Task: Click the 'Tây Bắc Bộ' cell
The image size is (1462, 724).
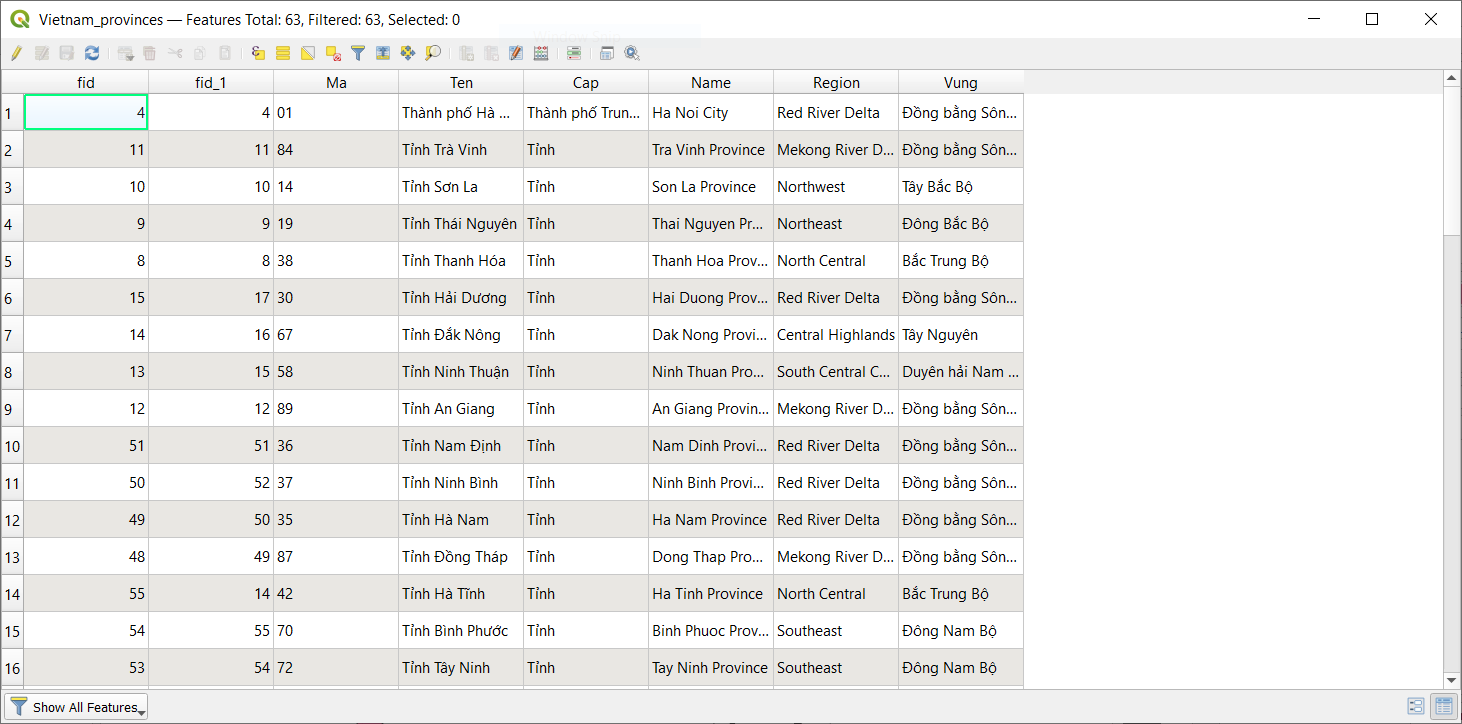Action: click(961, 187)
